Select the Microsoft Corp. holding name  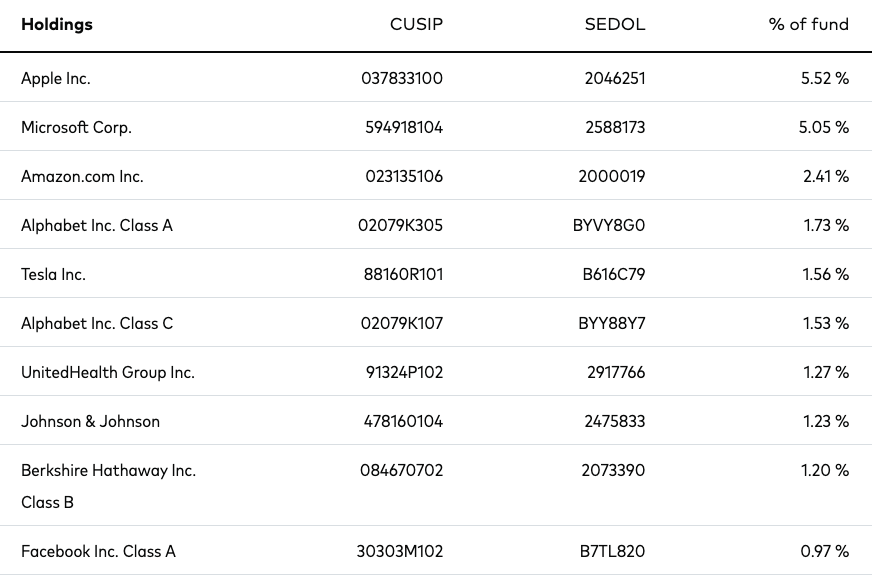(x=76, y=127)
